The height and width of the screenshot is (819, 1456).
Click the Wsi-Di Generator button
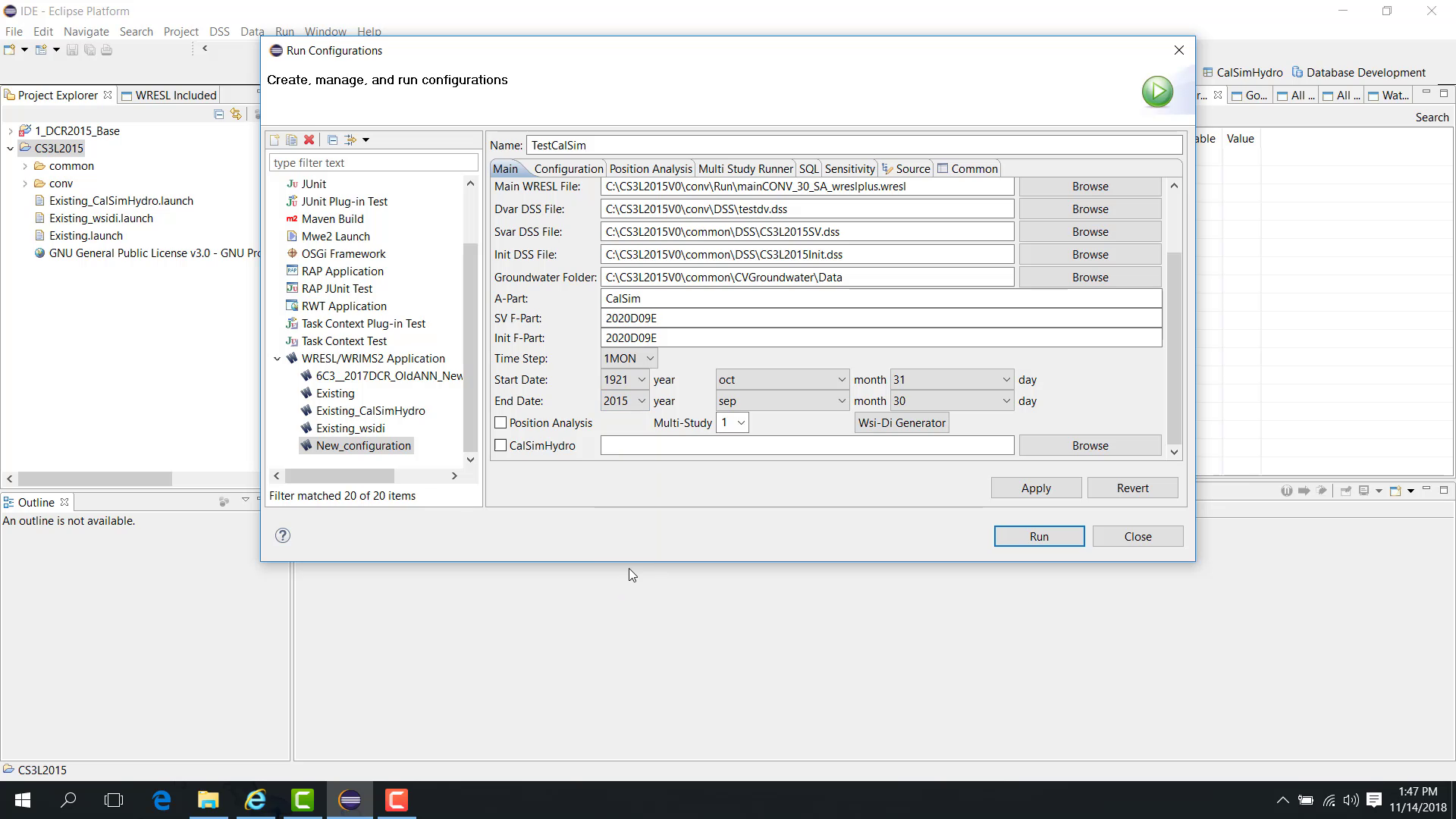point(902,423)
